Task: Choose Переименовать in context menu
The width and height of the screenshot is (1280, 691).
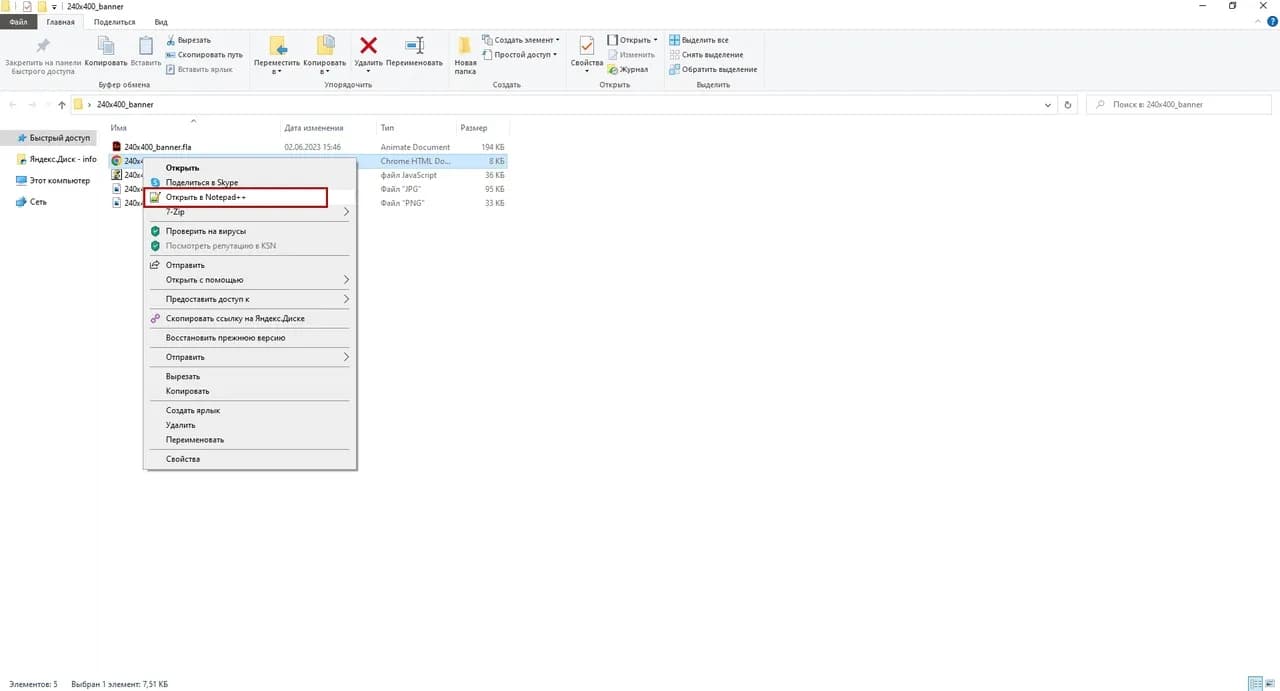Action: (250, 440)
